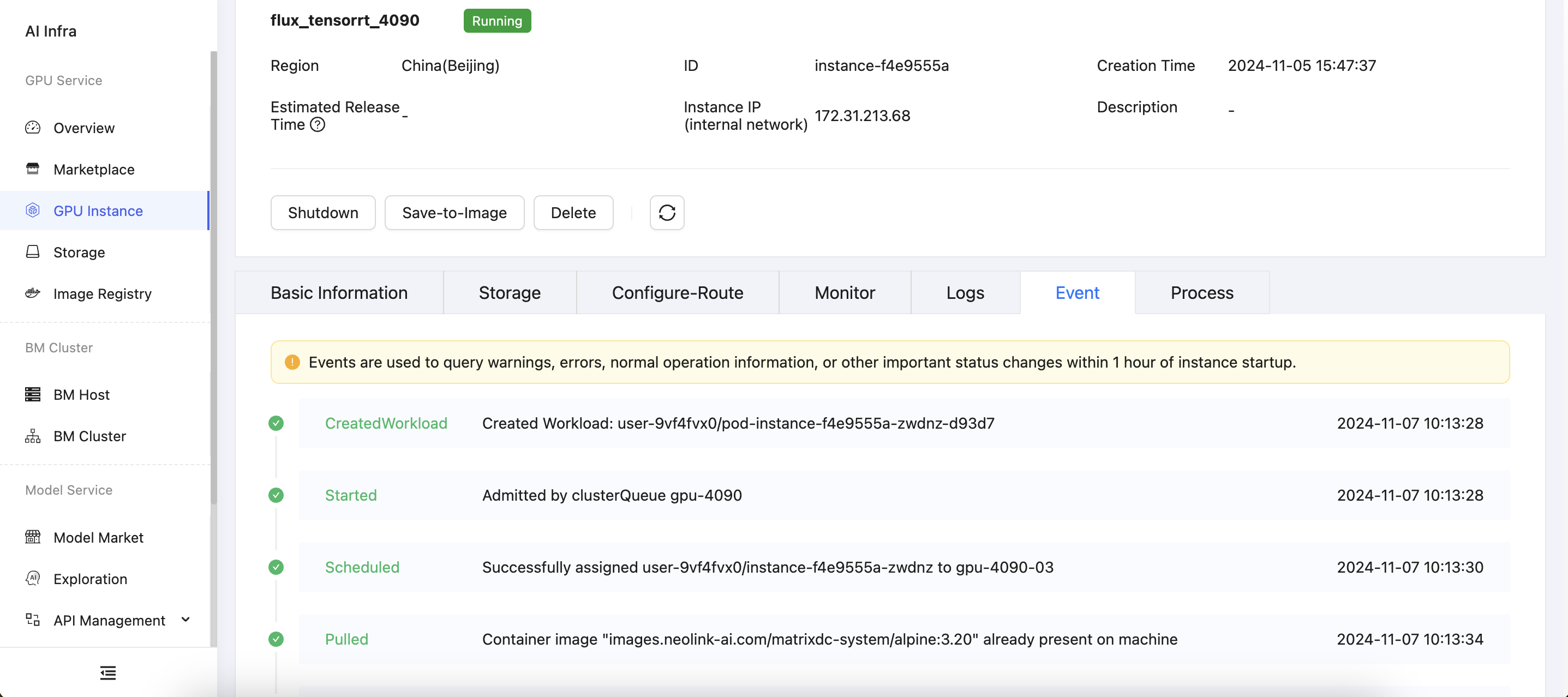The height and width of the screenshot is (697, 1568).
Task: Switch to the Storage tab
Action: coord(510,293)
